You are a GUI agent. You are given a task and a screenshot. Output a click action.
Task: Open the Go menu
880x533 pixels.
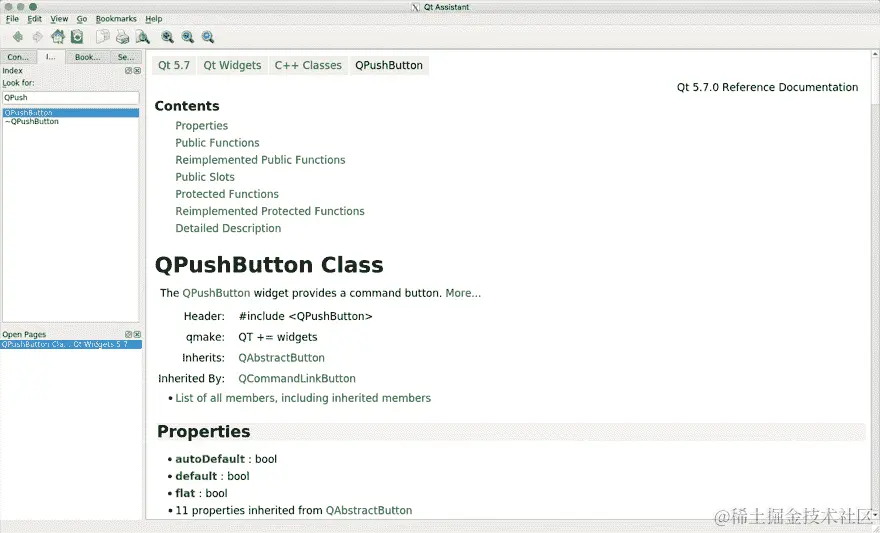coord(82,19)
